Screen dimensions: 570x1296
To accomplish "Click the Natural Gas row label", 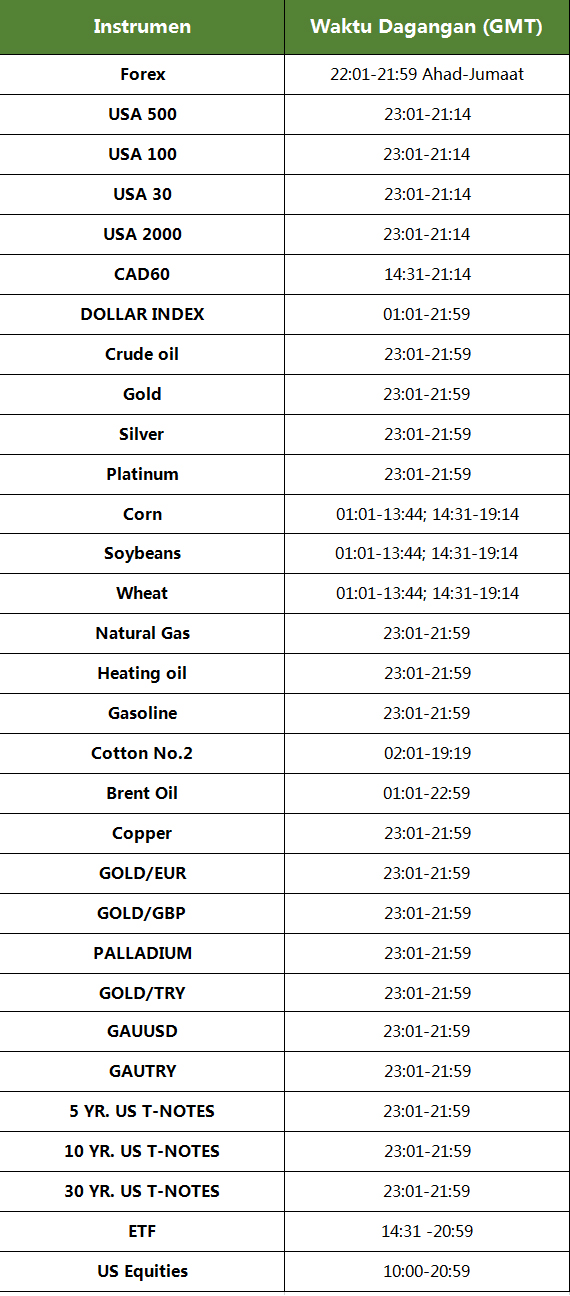I will 142,633.
